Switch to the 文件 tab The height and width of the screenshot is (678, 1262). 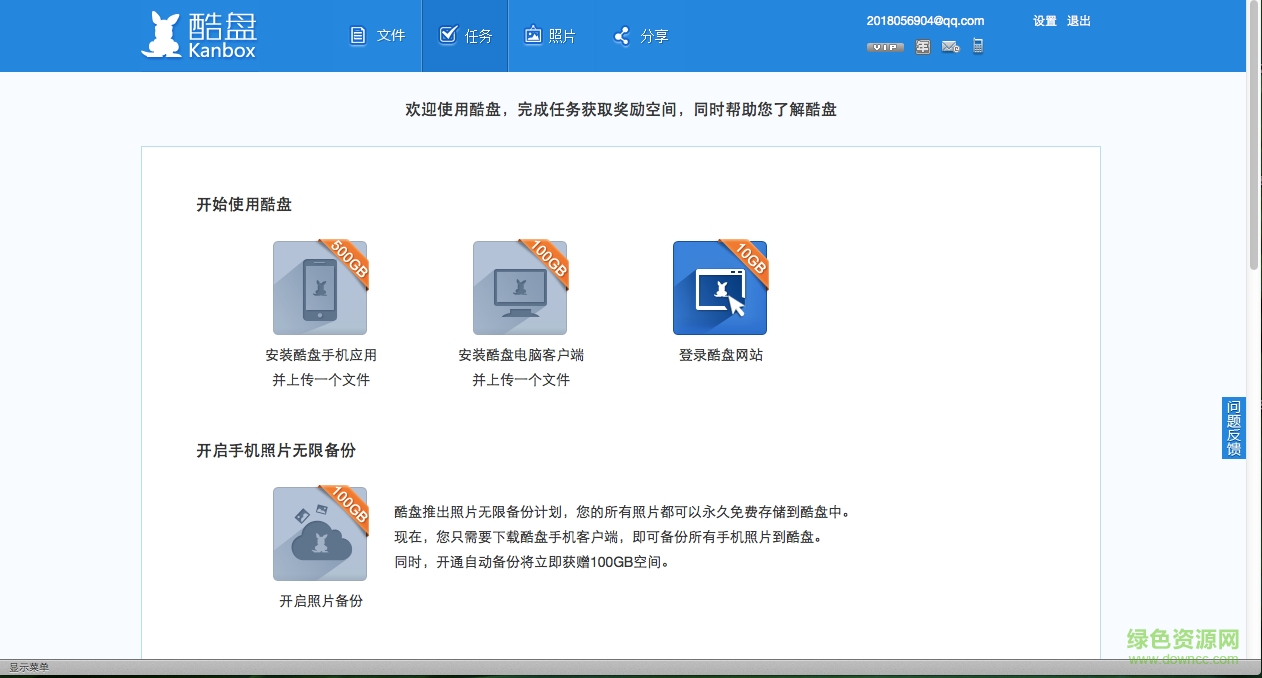click(x=377, y=35)
